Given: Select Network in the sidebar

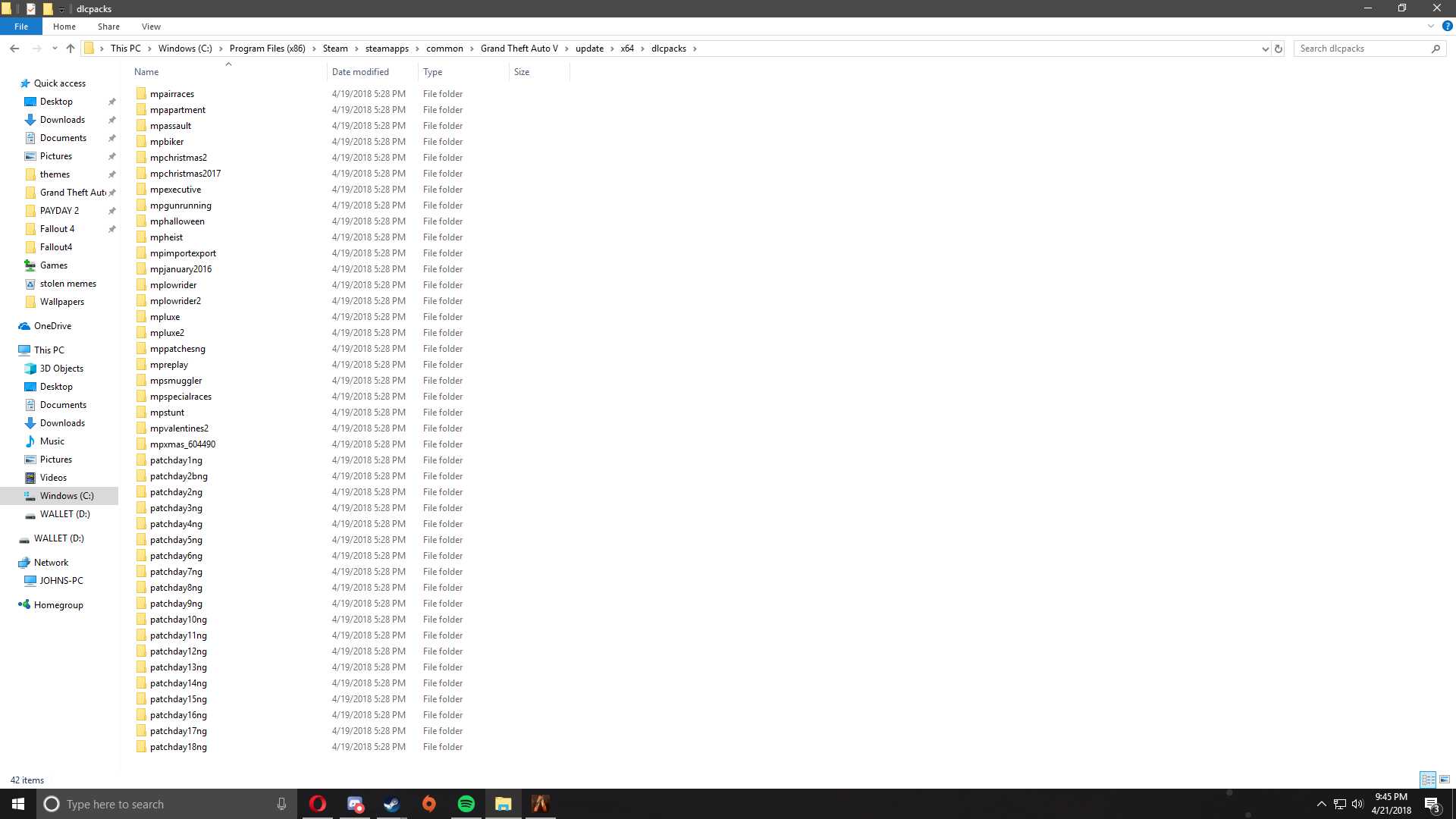Looking at the screenshot, I should click(51, 563).
